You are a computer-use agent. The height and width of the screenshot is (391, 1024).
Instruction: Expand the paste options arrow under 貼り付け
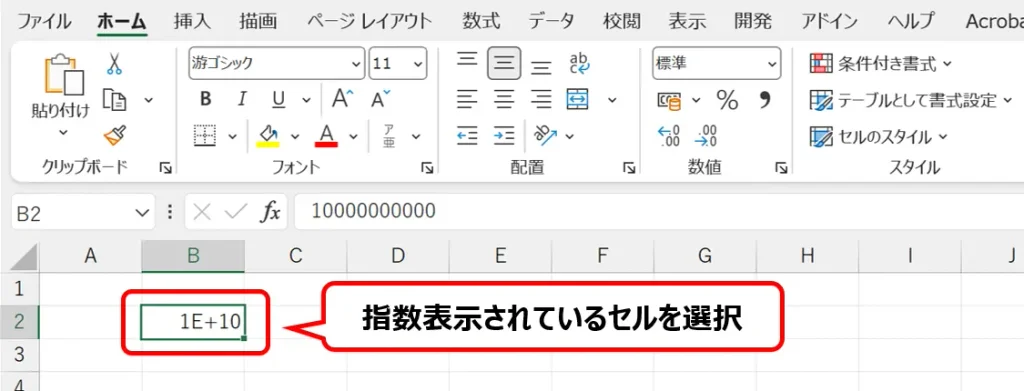[63, 133]
